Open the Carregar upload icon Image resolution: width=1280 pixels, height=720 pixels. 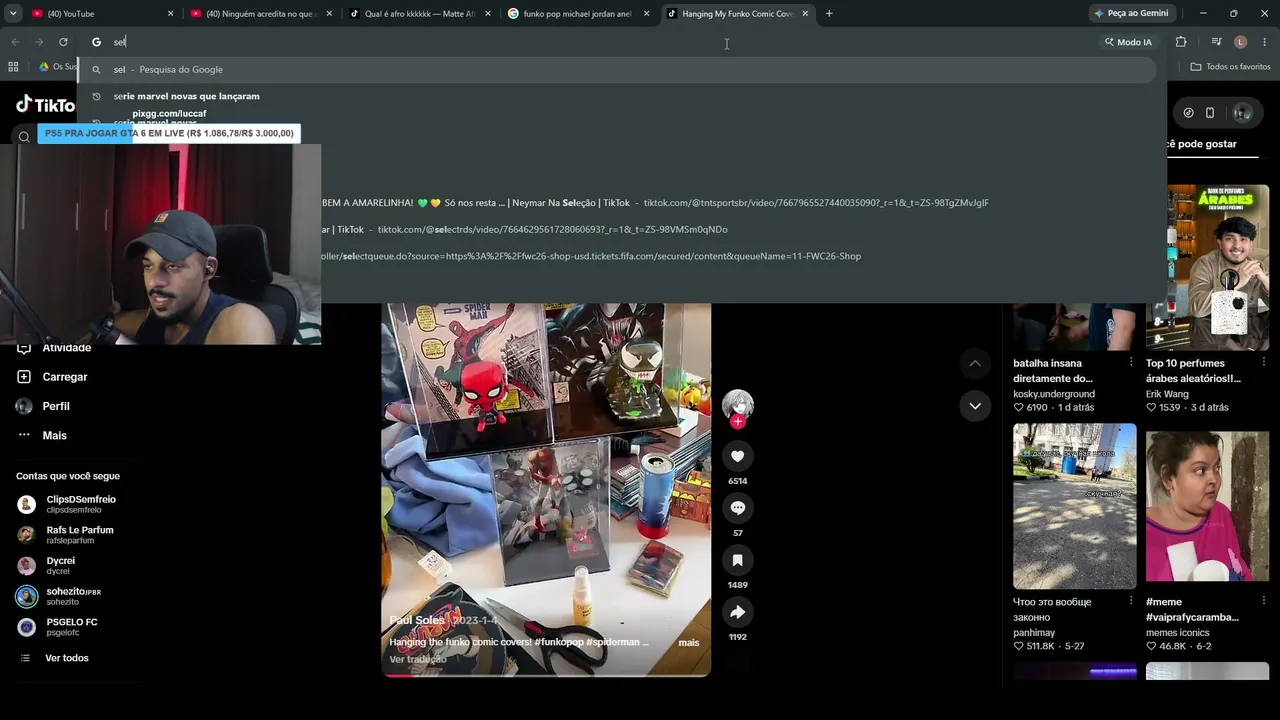pos(24,377)
